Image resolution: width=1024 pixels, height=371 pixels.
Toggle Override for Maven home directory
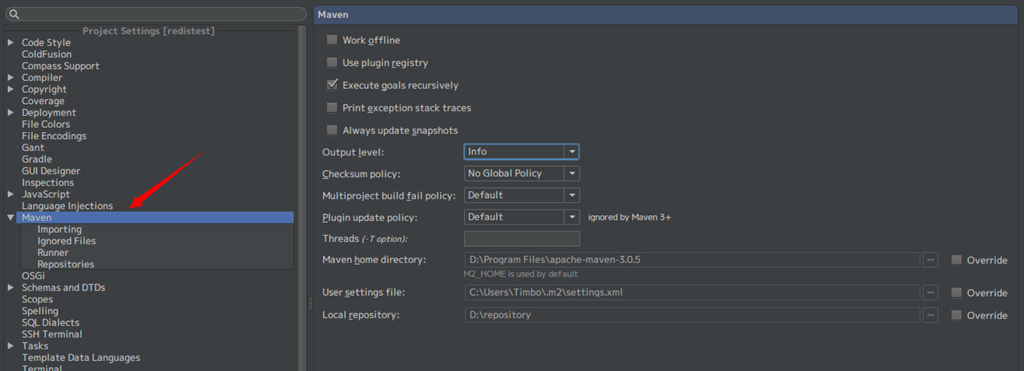coord(957,260)
